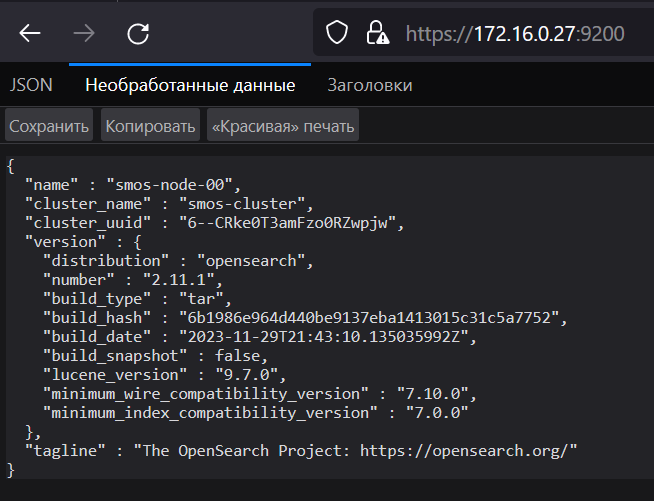Reload the current page
This screenshot has width=654, height=501.
coord(139,34)
